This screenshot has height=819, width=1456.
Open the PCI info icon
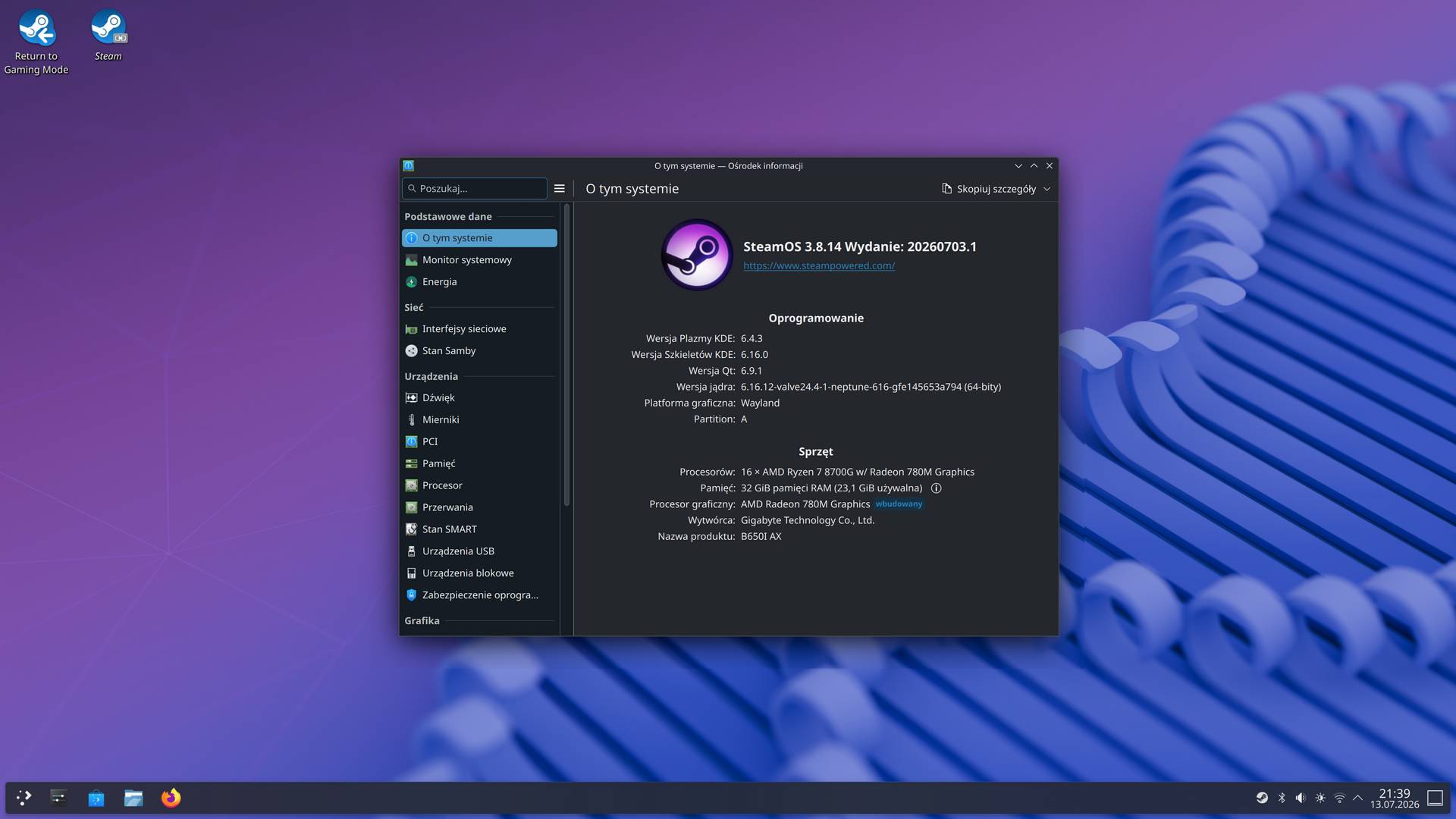[411, 442]
